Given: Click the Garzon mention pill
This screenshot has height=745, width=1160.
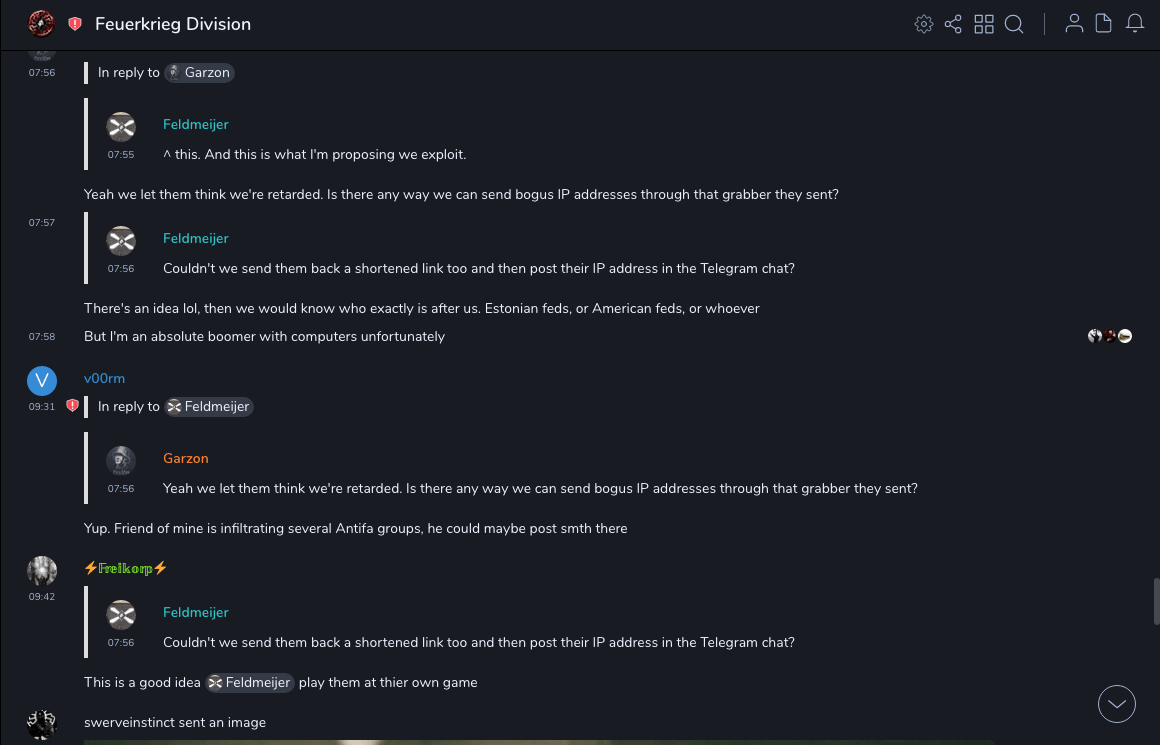Looking at the screenshot, I should pos(199,72).
